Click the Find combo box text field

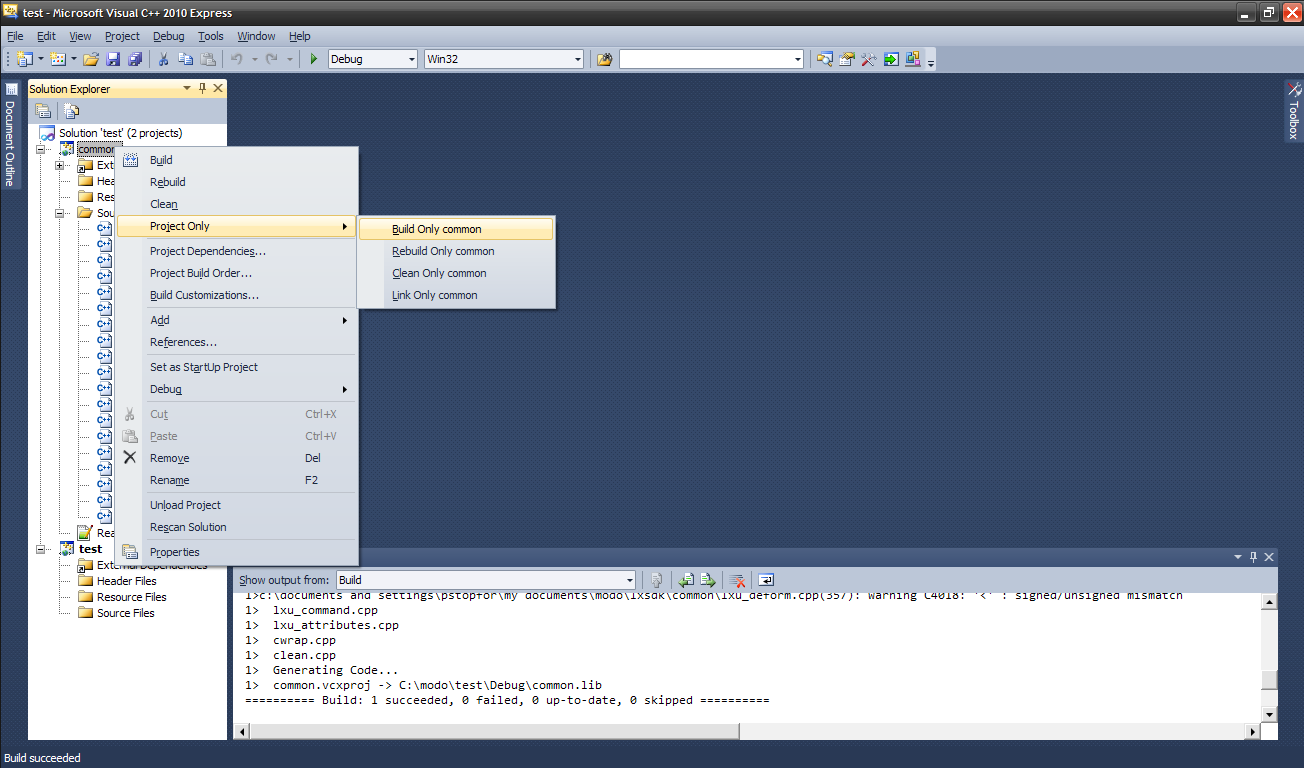pos(705,59)
